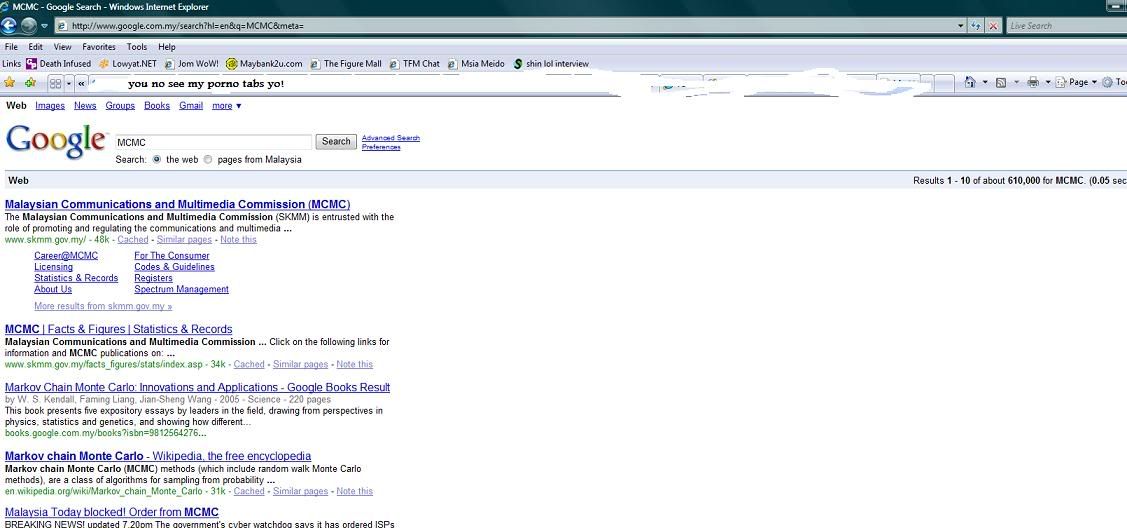The image size is (1127, 528).
Task: Click the Refresh page icon
Action: click(x=977, y=26)
